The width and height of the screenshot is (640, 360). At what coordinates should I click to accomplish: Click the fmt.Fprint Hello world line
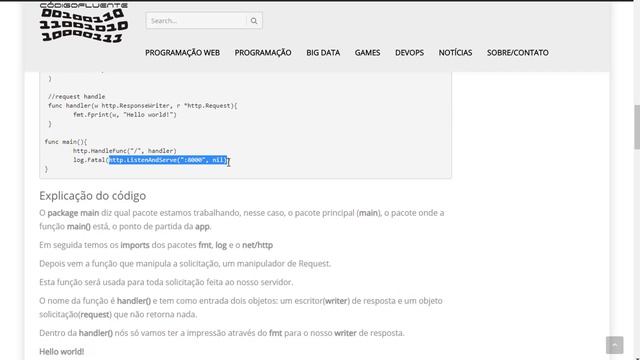click(x=124, y=115)
